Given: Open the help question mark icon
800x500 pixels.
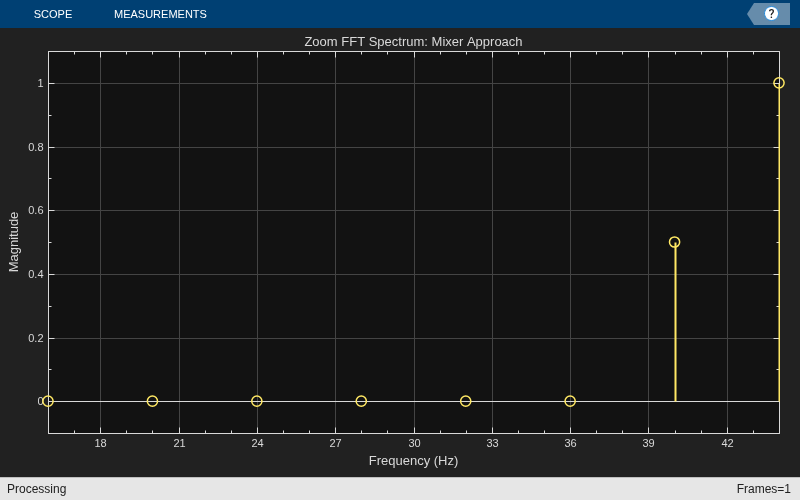Looking at the screenshot, I should (771, 14).
